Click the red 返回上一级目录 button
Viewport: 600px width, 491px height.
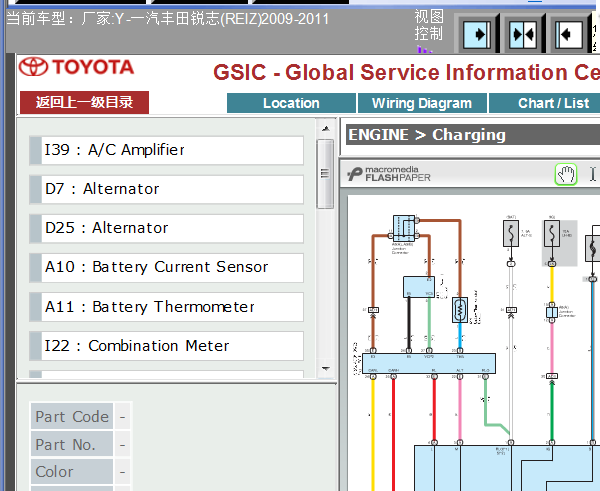click(84, 103)
